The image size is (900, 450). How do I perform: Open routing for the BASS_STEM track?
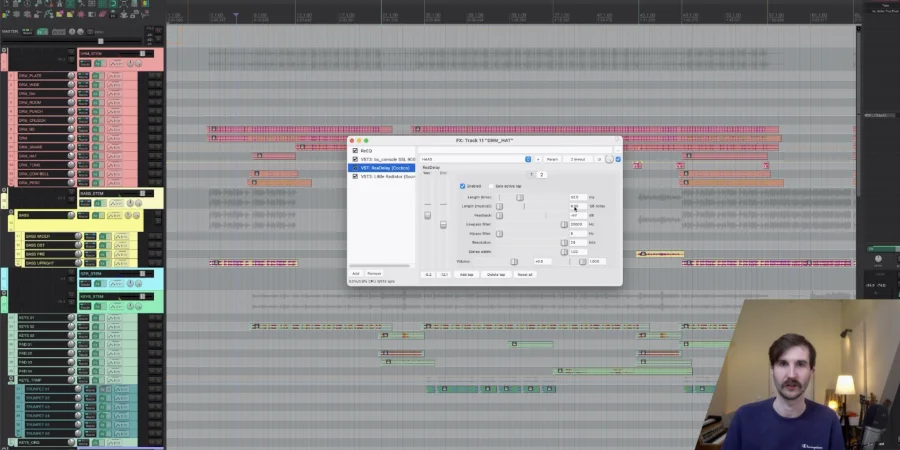pos(85,203)
